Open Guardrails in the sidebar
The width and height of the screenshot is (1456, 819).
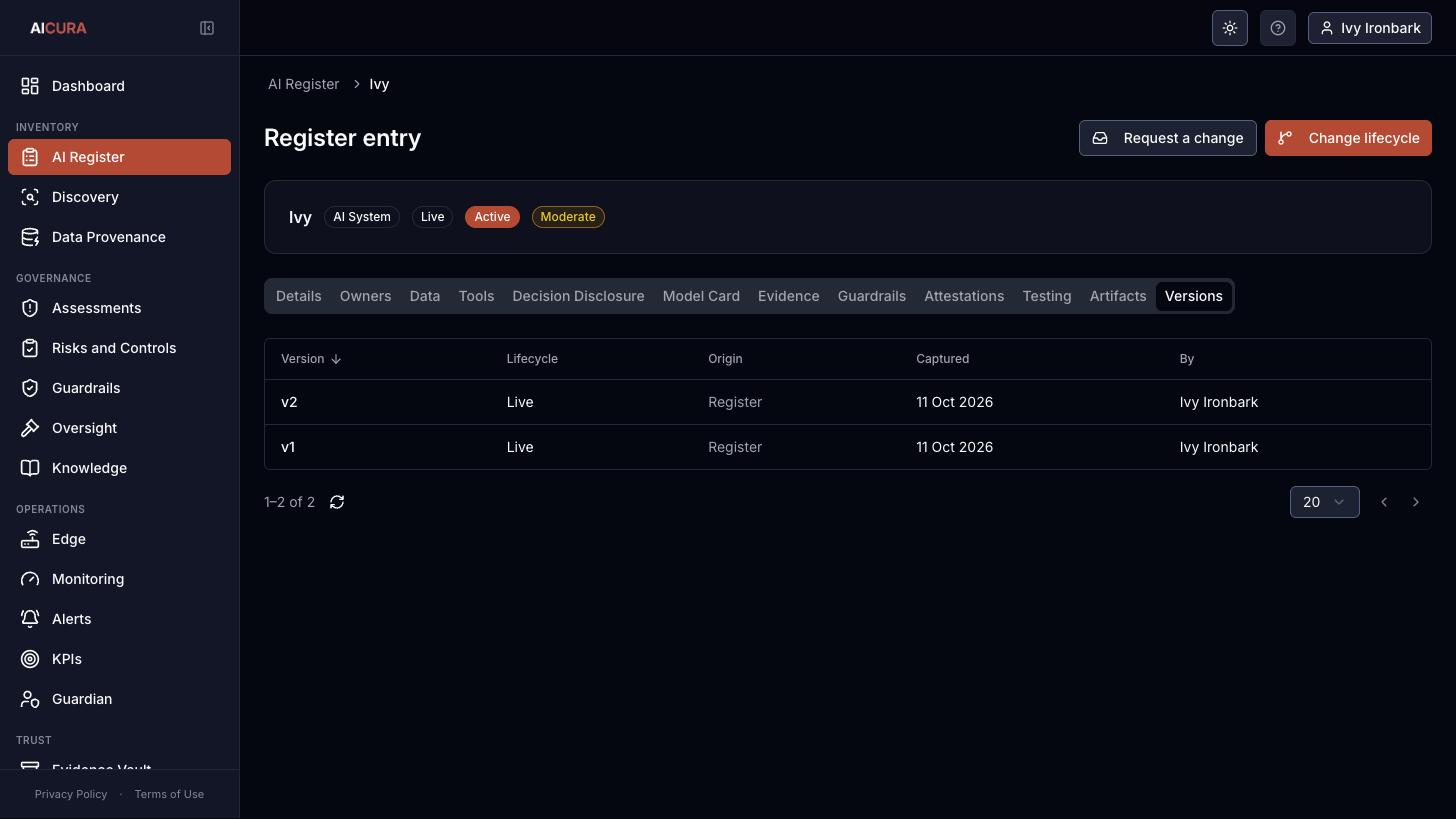coord(119,388)
